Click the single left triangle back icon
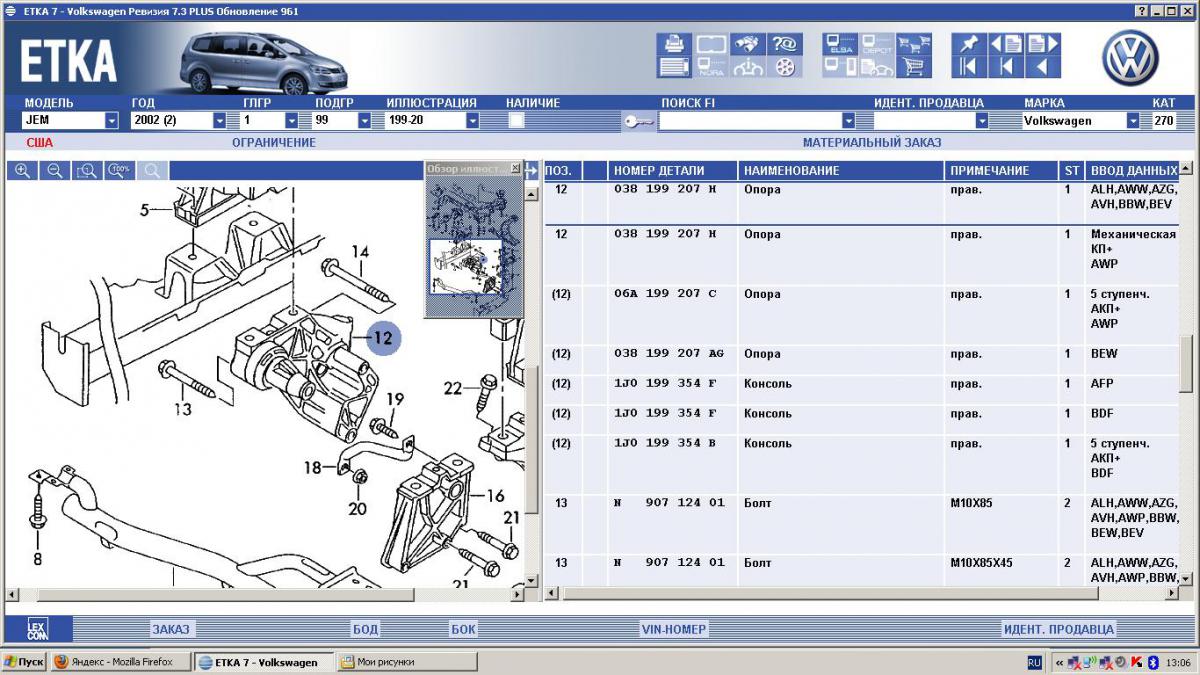1200x675 pixels. [1043, 67]
